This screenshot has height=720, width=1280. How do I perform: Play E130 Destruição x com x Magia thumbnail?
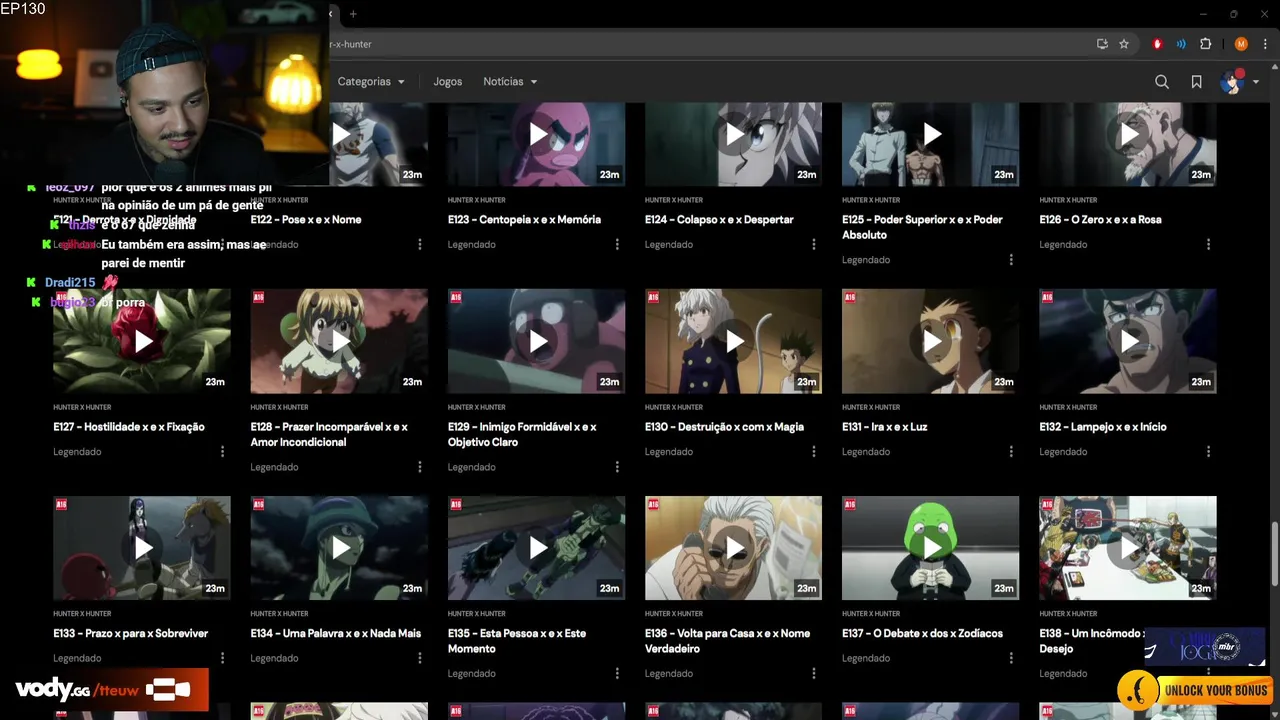pos(733,341)
